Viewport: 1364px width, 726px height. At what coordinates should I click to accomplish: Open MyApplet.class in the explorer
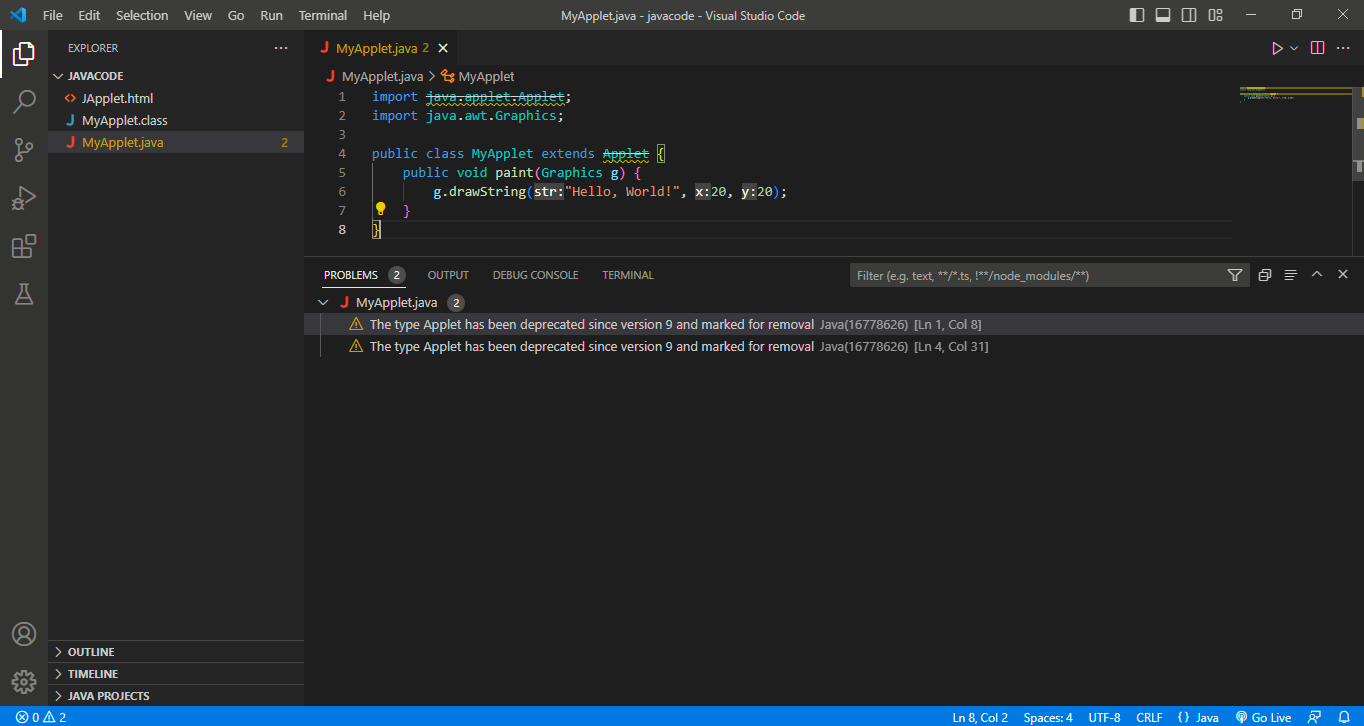175,120
